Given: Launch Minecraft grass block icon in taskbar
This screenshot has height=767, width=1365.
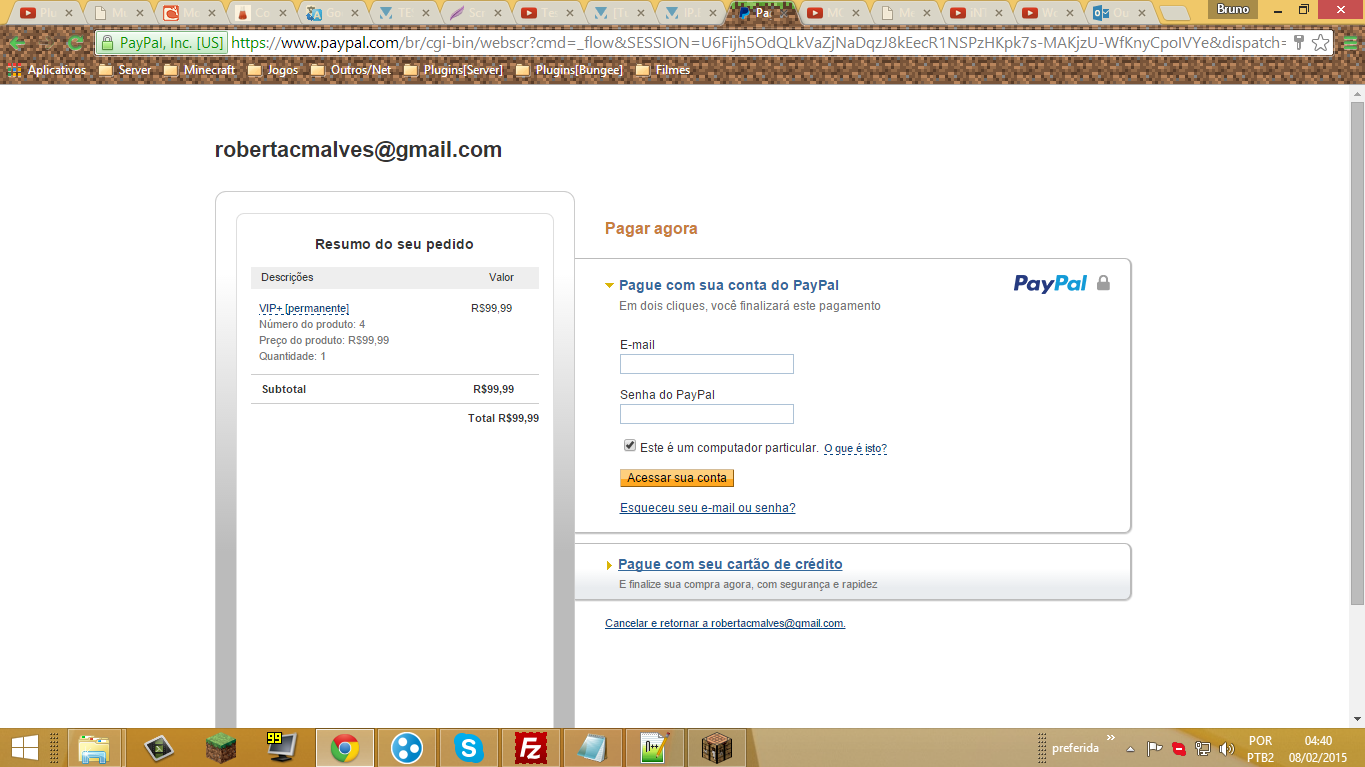Looking at the screenshot, I should (221, 748).
